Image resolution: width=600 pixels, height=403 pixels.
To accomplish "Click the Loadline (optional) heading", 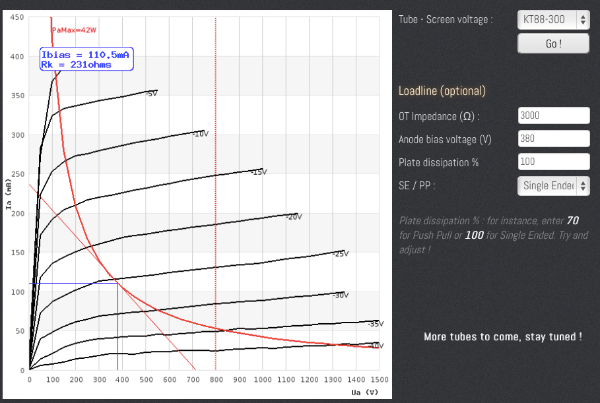I will point(442,91).
